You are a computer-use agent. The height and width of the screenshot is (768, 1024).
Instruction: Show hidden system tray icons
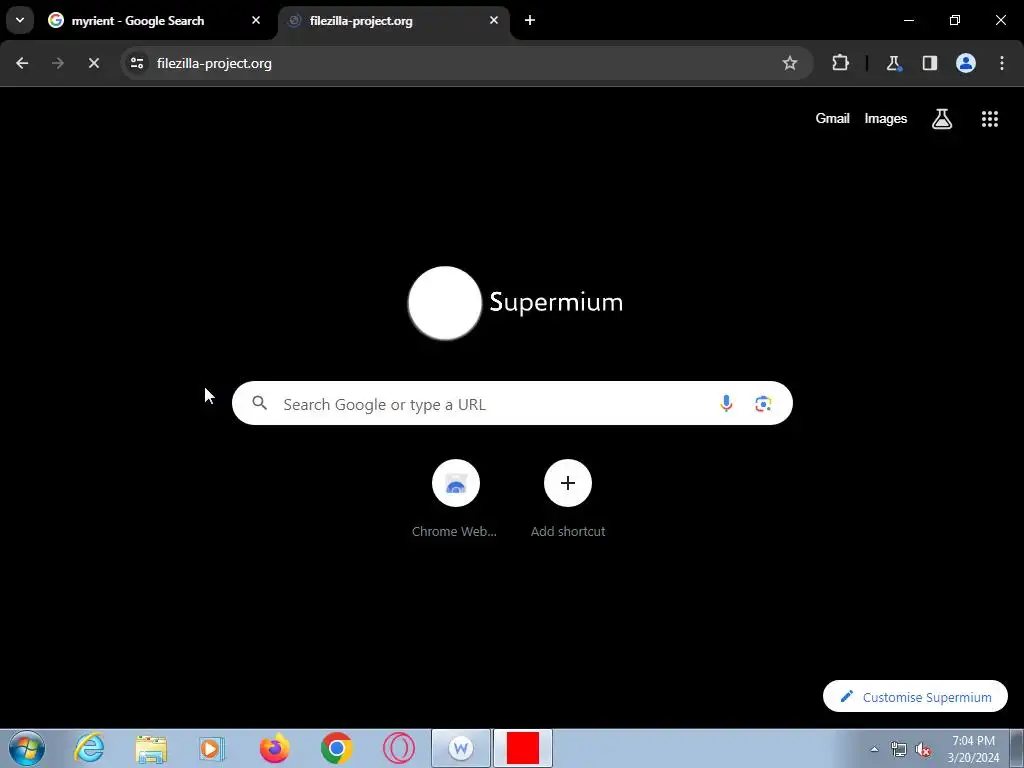[x=874, y=749]
